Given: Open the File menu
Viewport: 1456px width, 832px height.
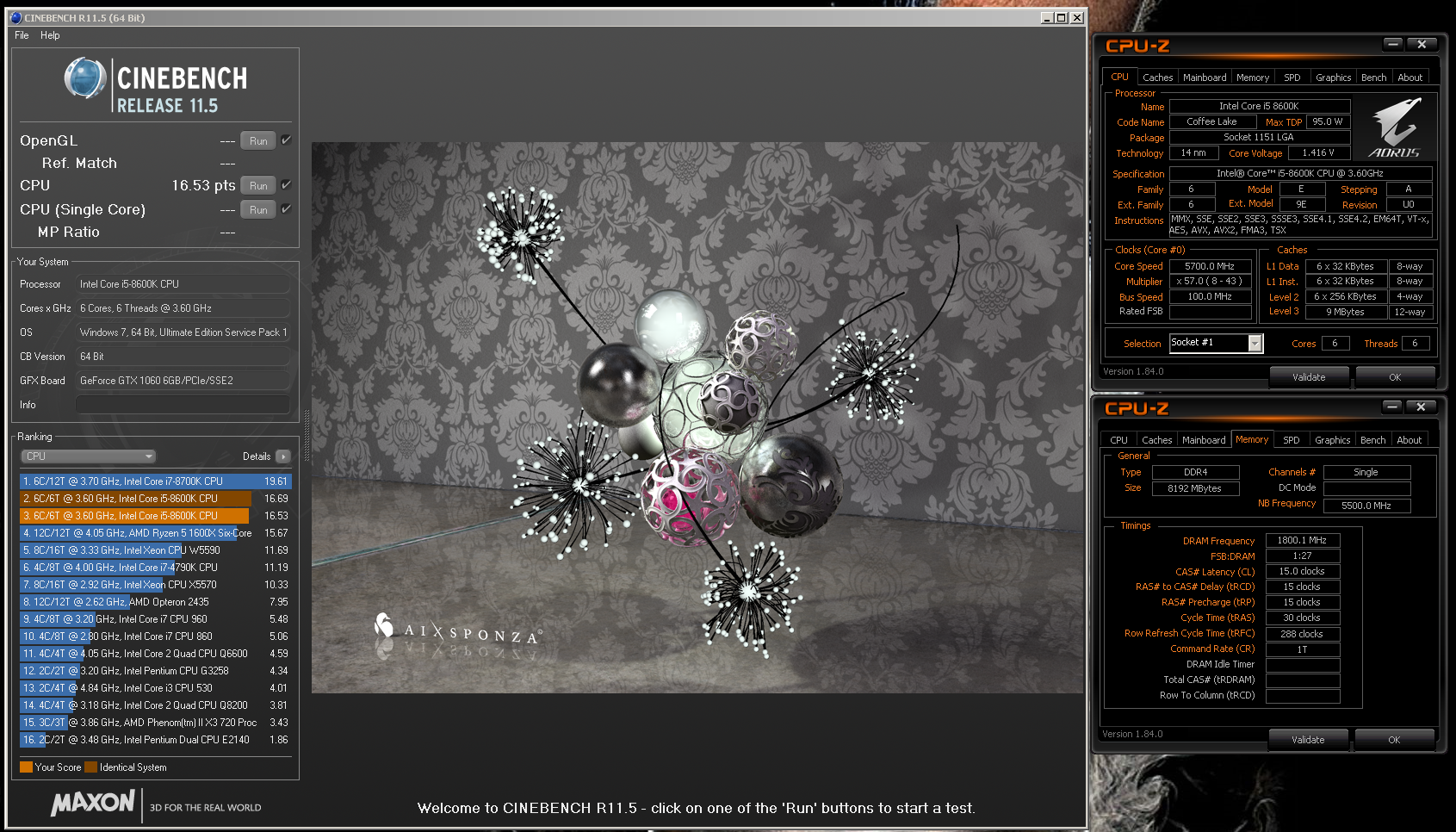Looking at the screenshot, I should [22, 35].
